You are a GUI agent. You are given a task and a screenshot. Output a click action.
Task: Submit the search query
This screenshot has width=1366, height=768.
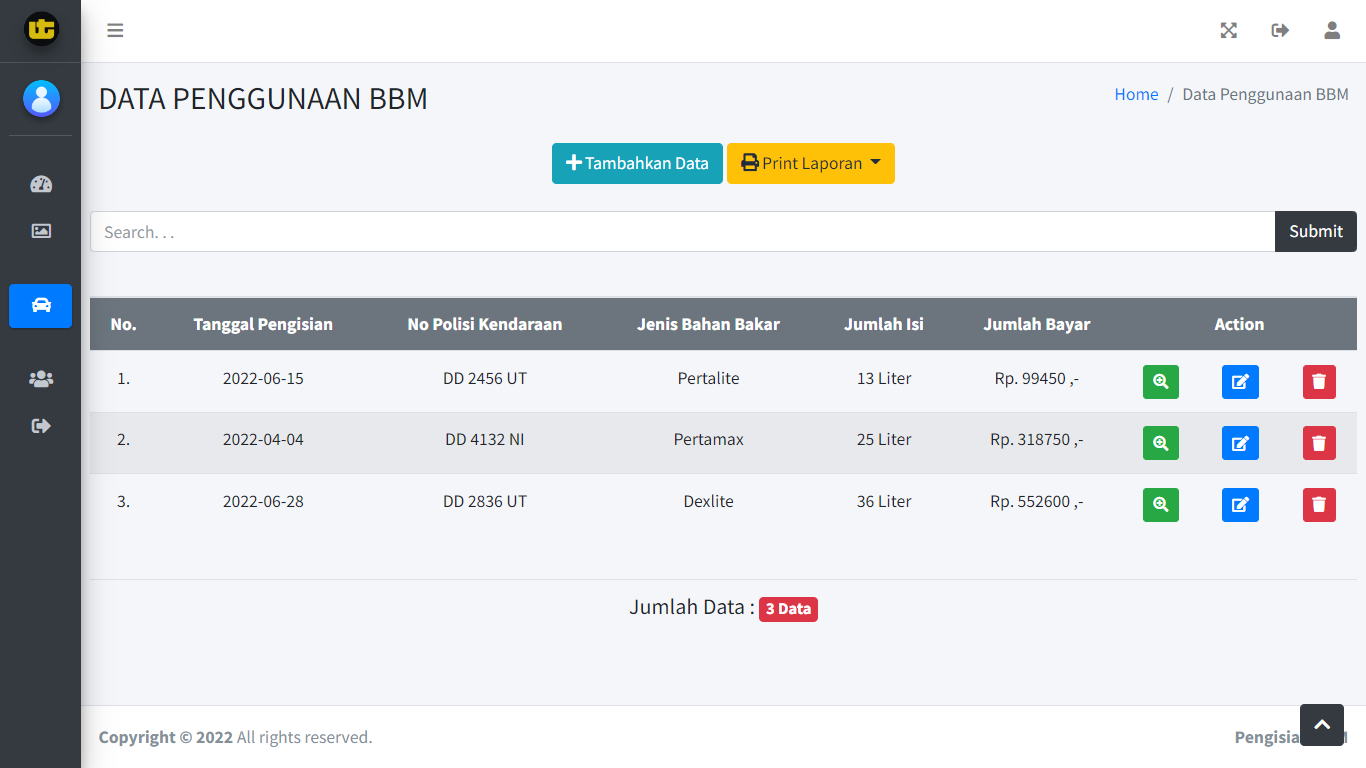pyautogui.click(x=1315, y=231)
